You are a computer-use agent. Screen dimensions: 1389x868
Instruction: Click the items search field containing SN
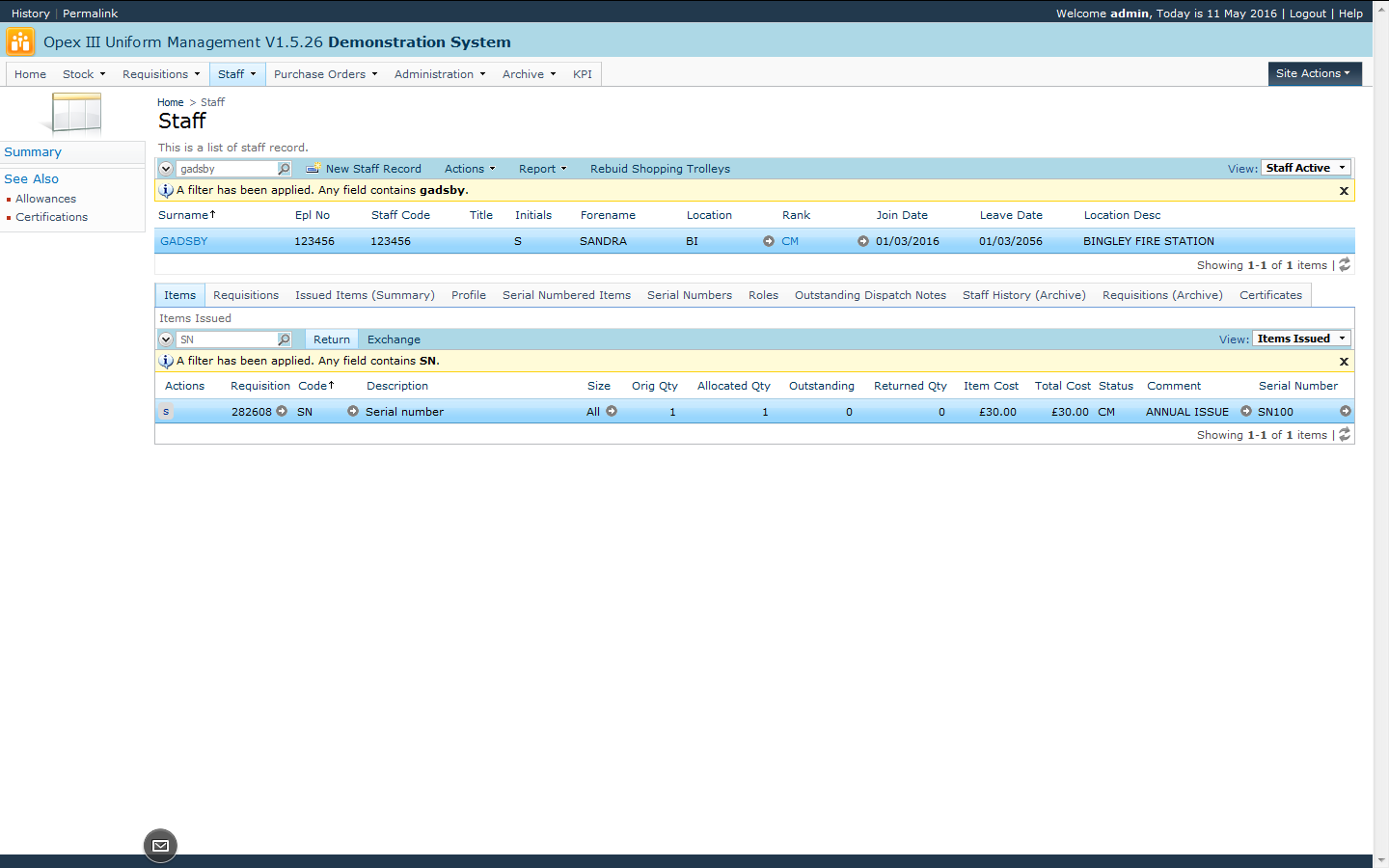227,339
